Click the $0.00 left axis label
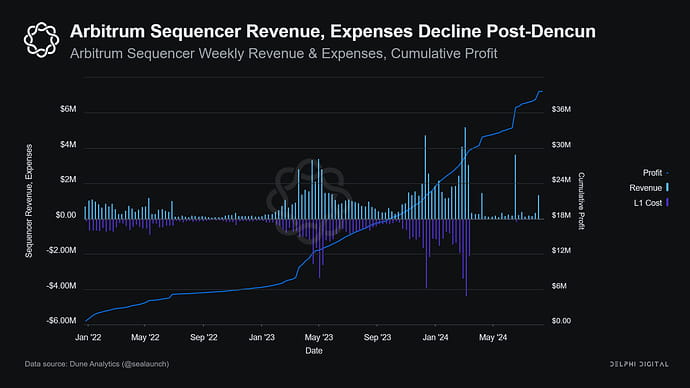Image resolution: width=690 pixels, height=388 pixels. [x=66, y=215]
